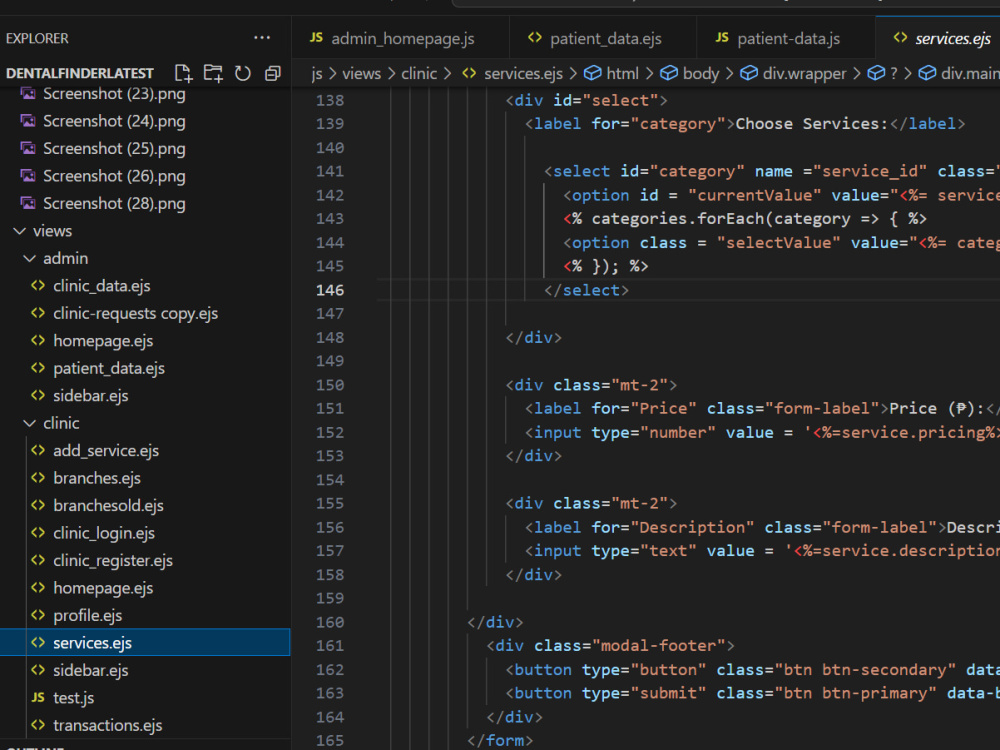Image resolution: width=1000 pixels, height=750 pixels.
Task: Place cursor on 'Choose Services:' label text
Action: (x=812, y=124)
